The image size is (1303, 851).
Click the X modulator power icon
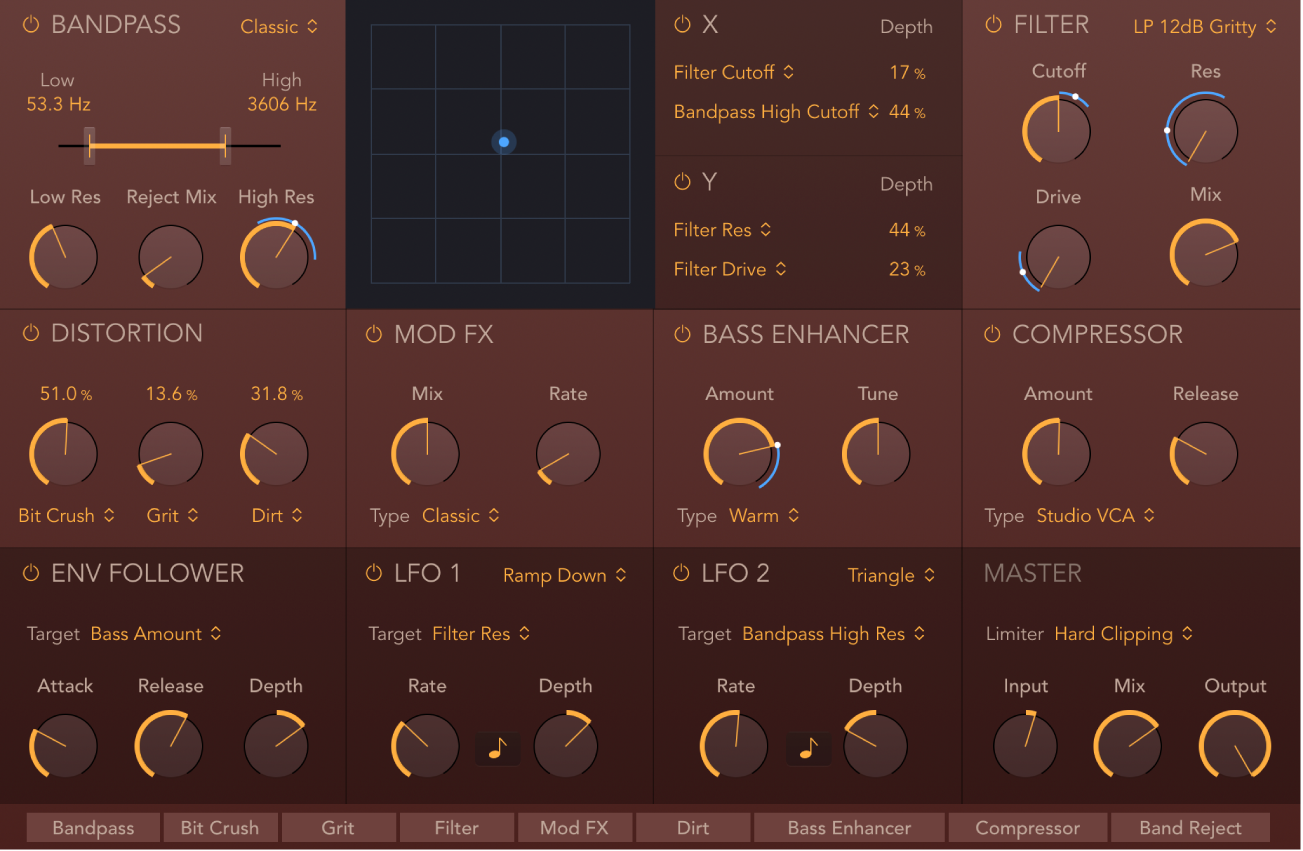(x=683, y=24)
